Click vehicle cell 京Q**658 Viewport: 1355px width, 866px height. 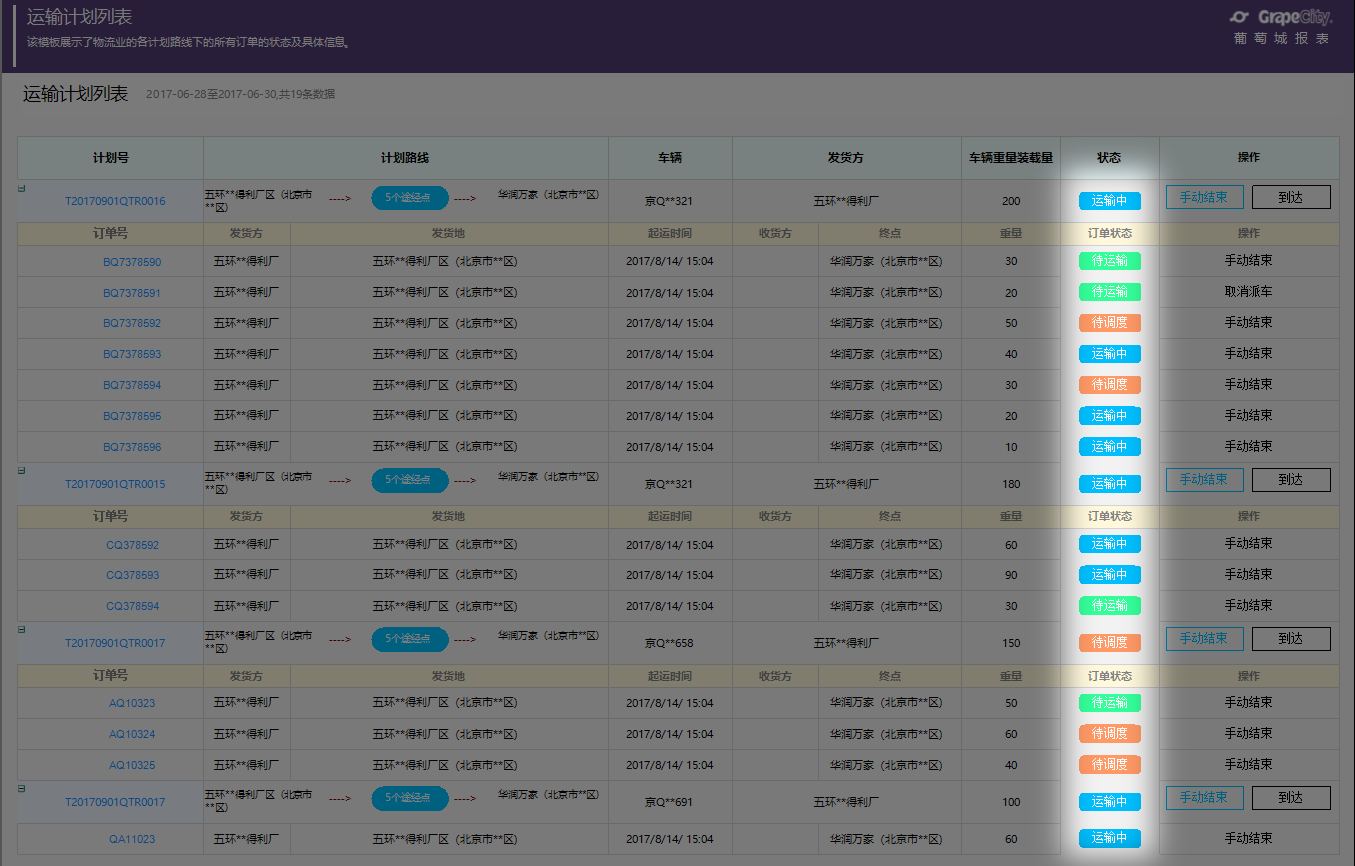coord(669,643)
